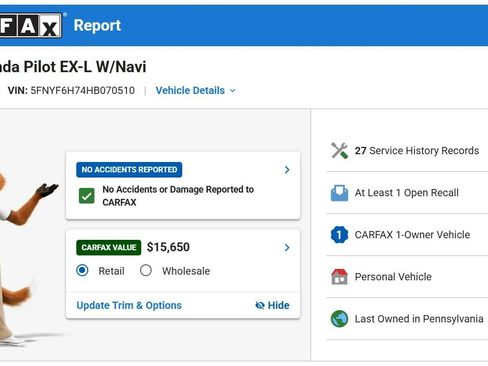Click the Open Recall envelope icon
The image size is (488, 366).
coord(339,193)
